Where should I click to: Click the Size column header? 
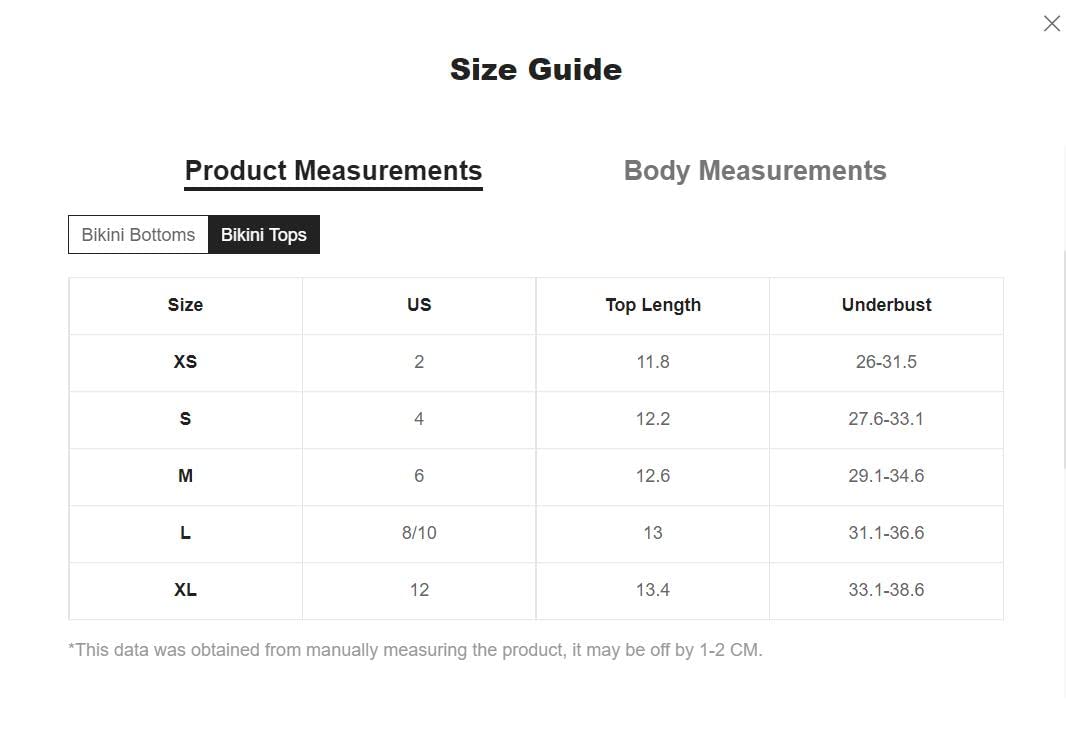pos(185,305)
